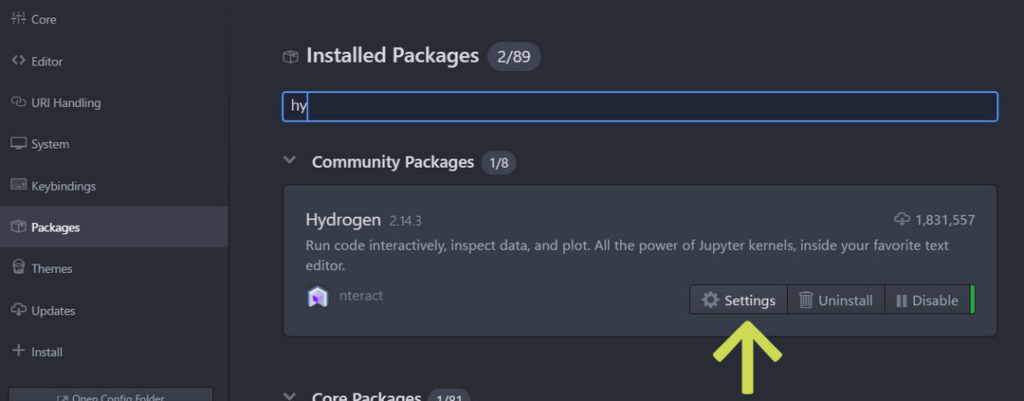The height and width of the screenshot is (401, 1024).
Task: Collapse the Community Packages section
Action: (x=289, y=161)
